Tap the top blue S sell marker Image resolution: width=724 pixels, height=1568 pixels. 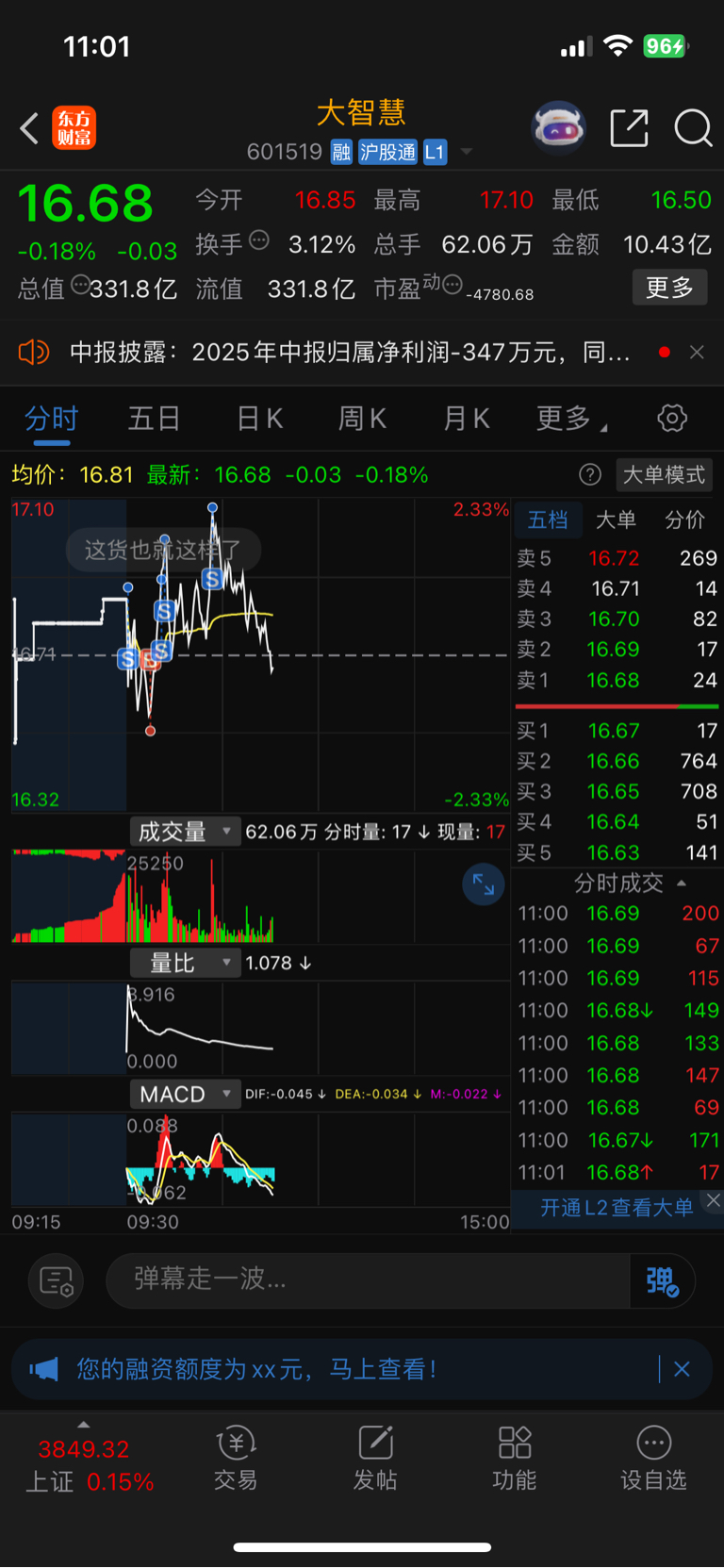(x=212, y=579)
